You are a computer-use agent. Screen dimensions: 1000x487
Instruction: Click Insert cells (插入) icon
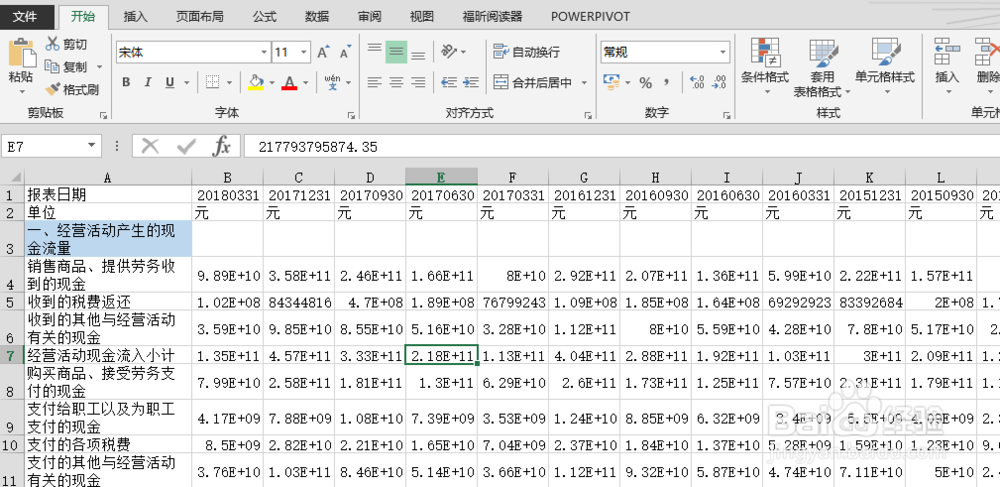pyautogui.click(x=947, y=52)
